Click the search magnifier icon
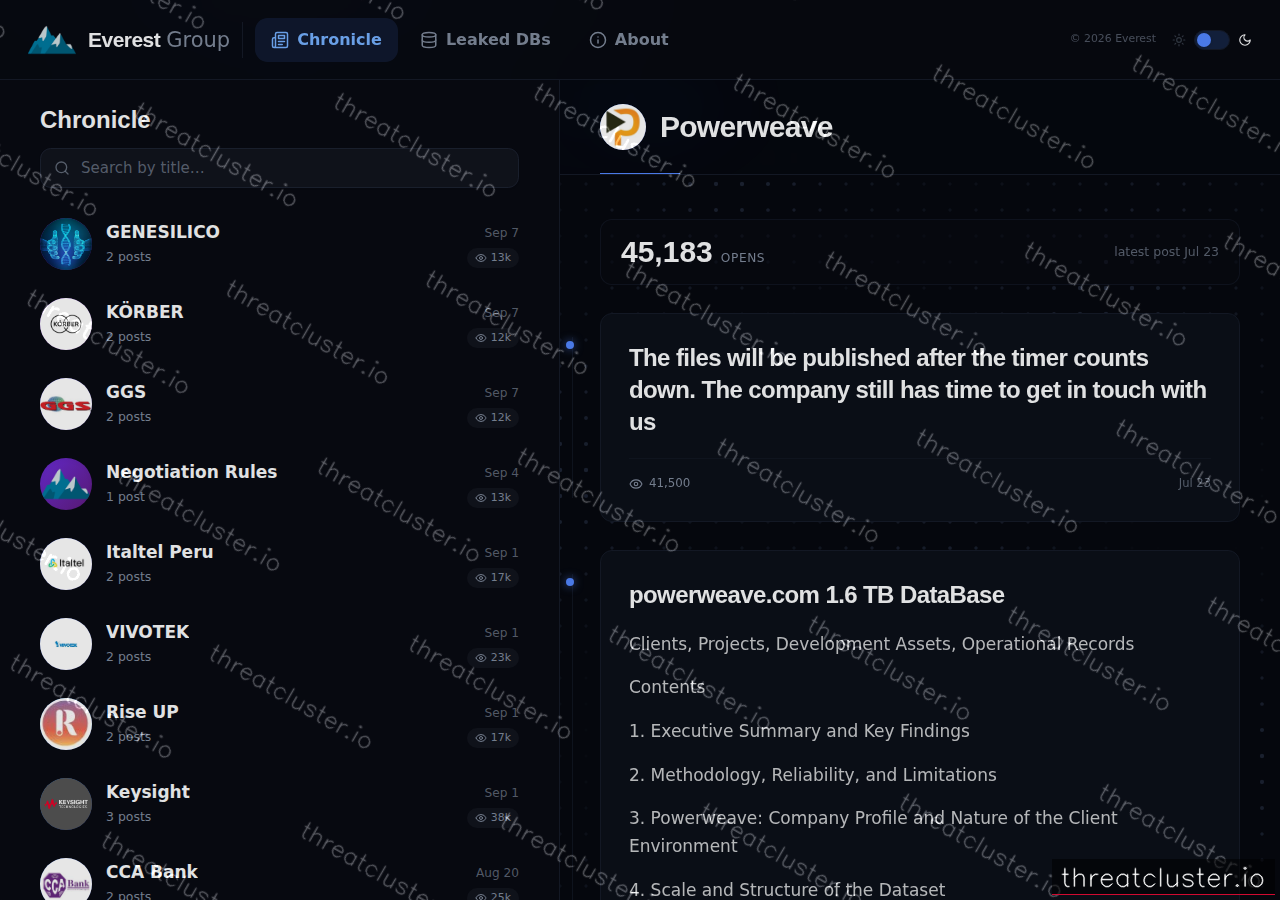1280x900 pixels. pyautogui.click(x=62, y=168)
